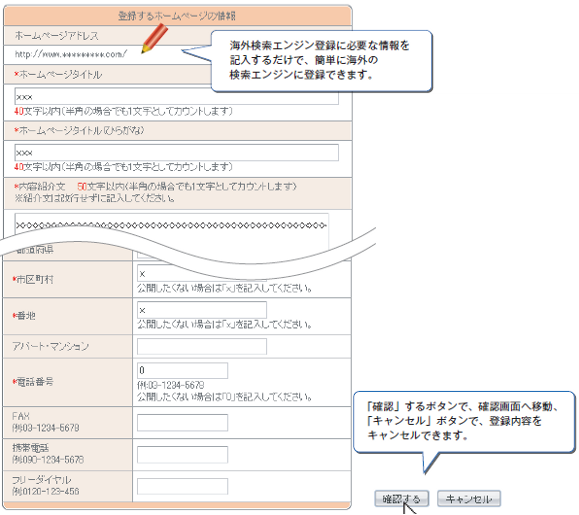Select the 番地 input field
This screenshot has height=515, width=579.
coord(202,310)
